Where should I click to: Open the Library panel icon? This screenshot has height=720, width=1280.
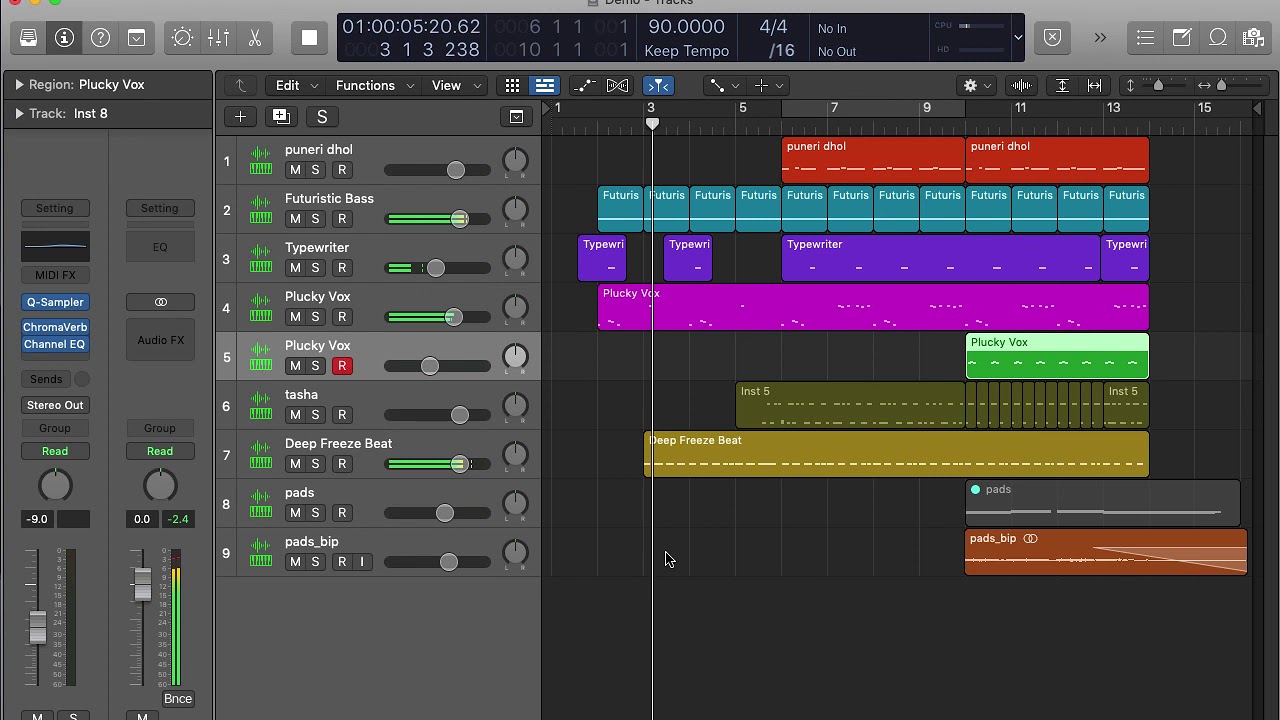[x=28, y=38]
